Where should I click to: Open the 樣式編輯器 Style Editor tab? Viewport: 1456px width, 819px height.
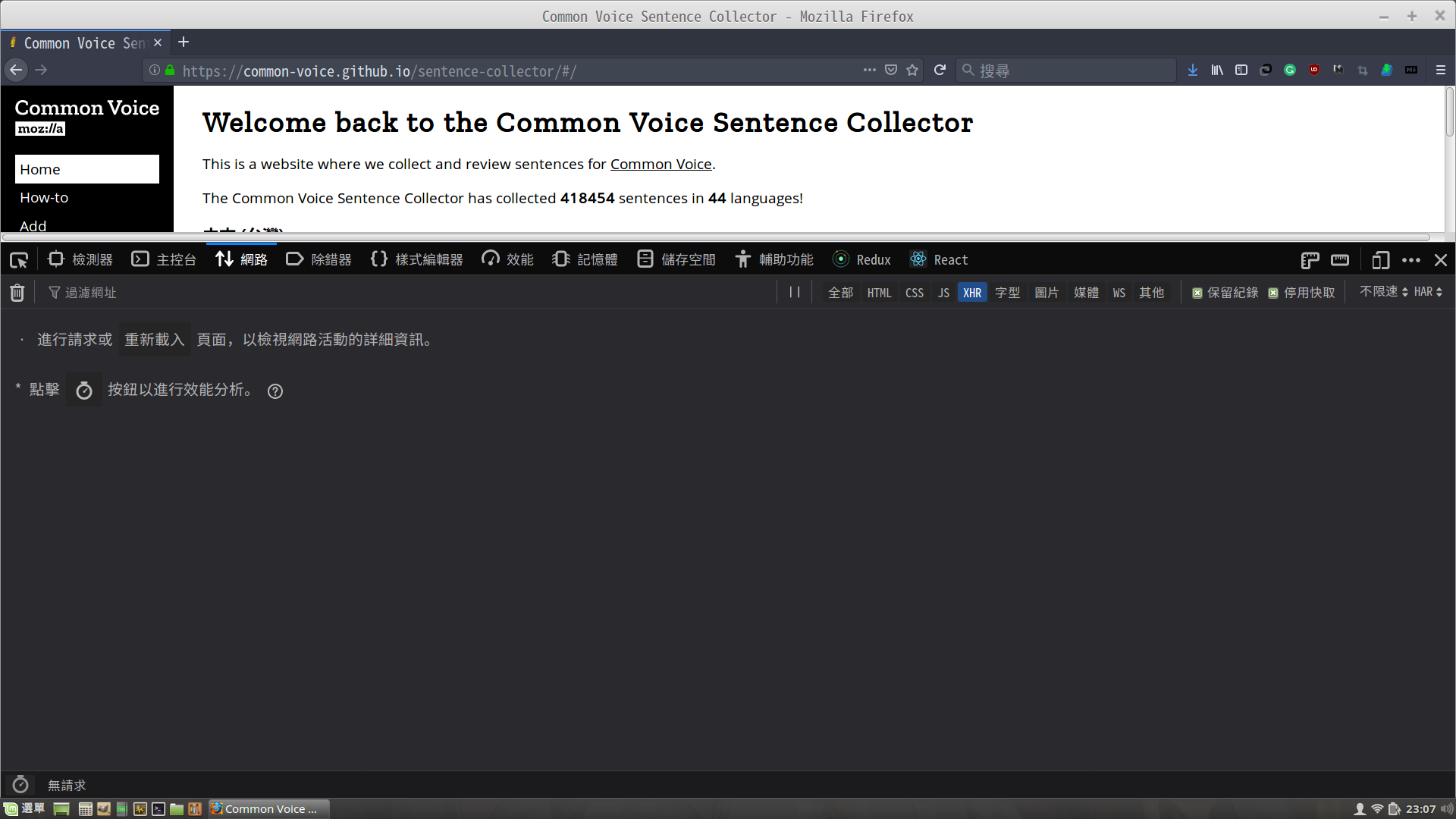[416, 260]
